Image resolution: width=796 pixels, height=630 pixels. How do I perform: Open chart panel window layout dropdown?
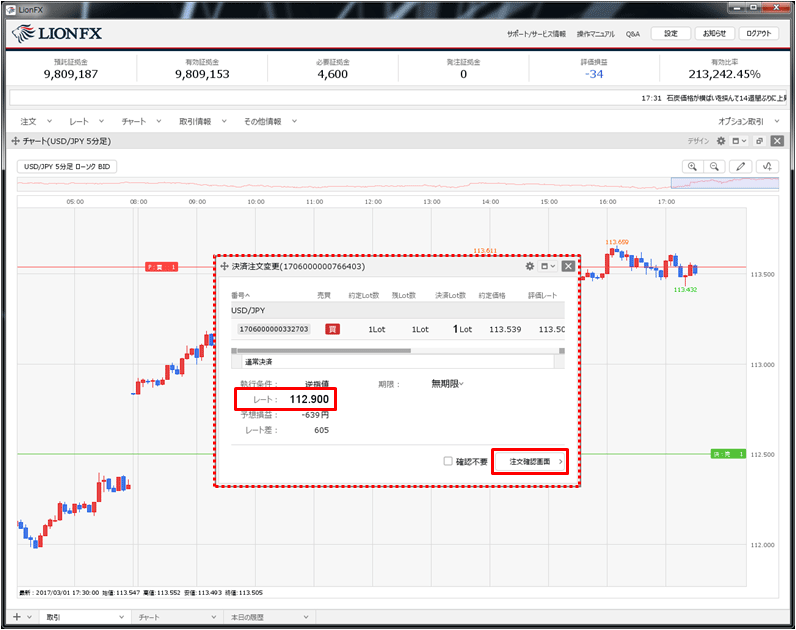(x=739, y=141)
